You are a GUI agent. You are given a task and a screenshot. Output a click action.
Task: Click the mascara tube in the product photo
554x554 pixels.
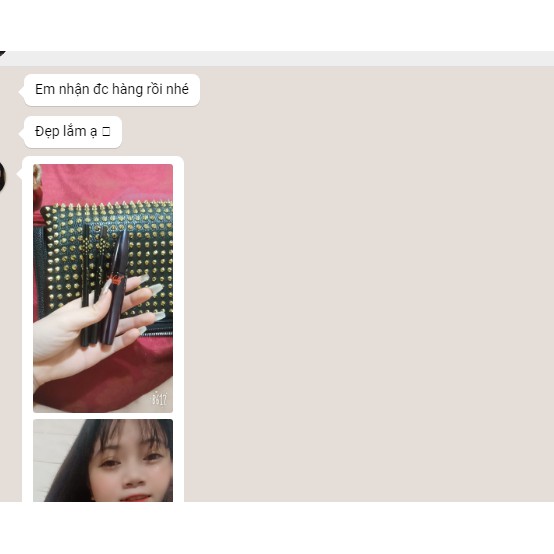[x=115, y=287]
